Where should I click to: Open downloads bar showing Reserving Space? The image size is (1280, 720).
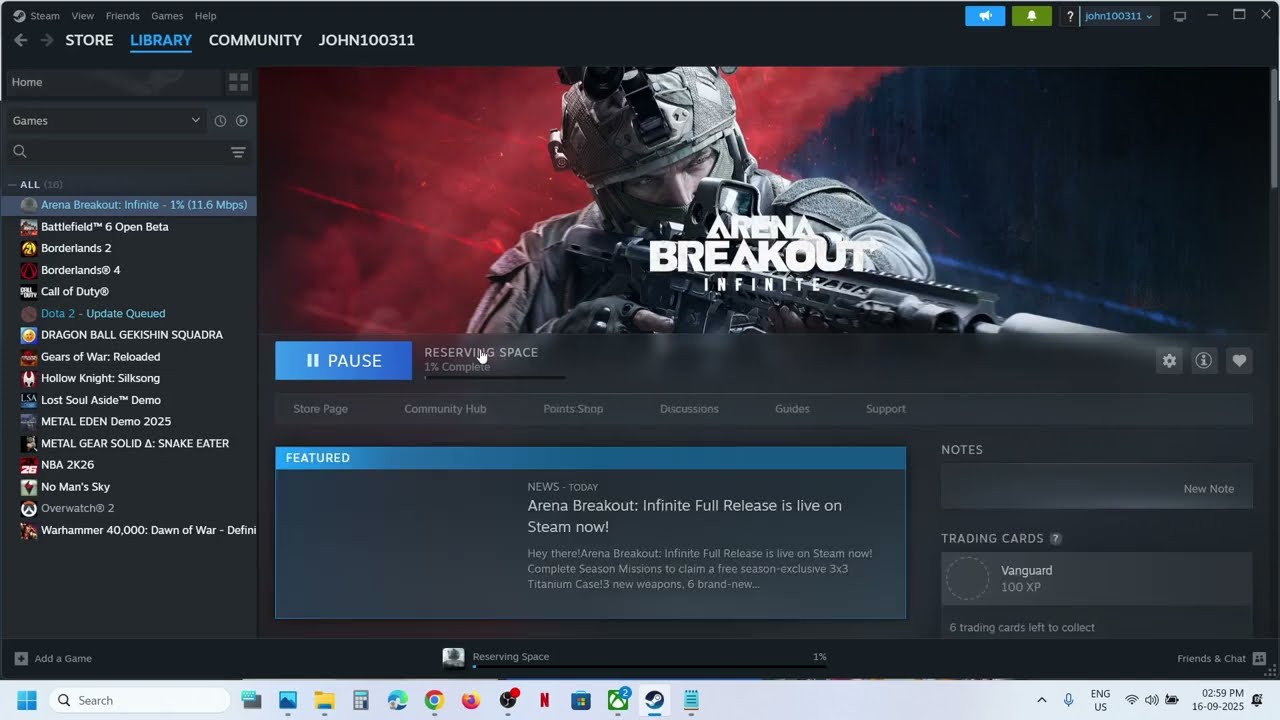click(635, 658)
